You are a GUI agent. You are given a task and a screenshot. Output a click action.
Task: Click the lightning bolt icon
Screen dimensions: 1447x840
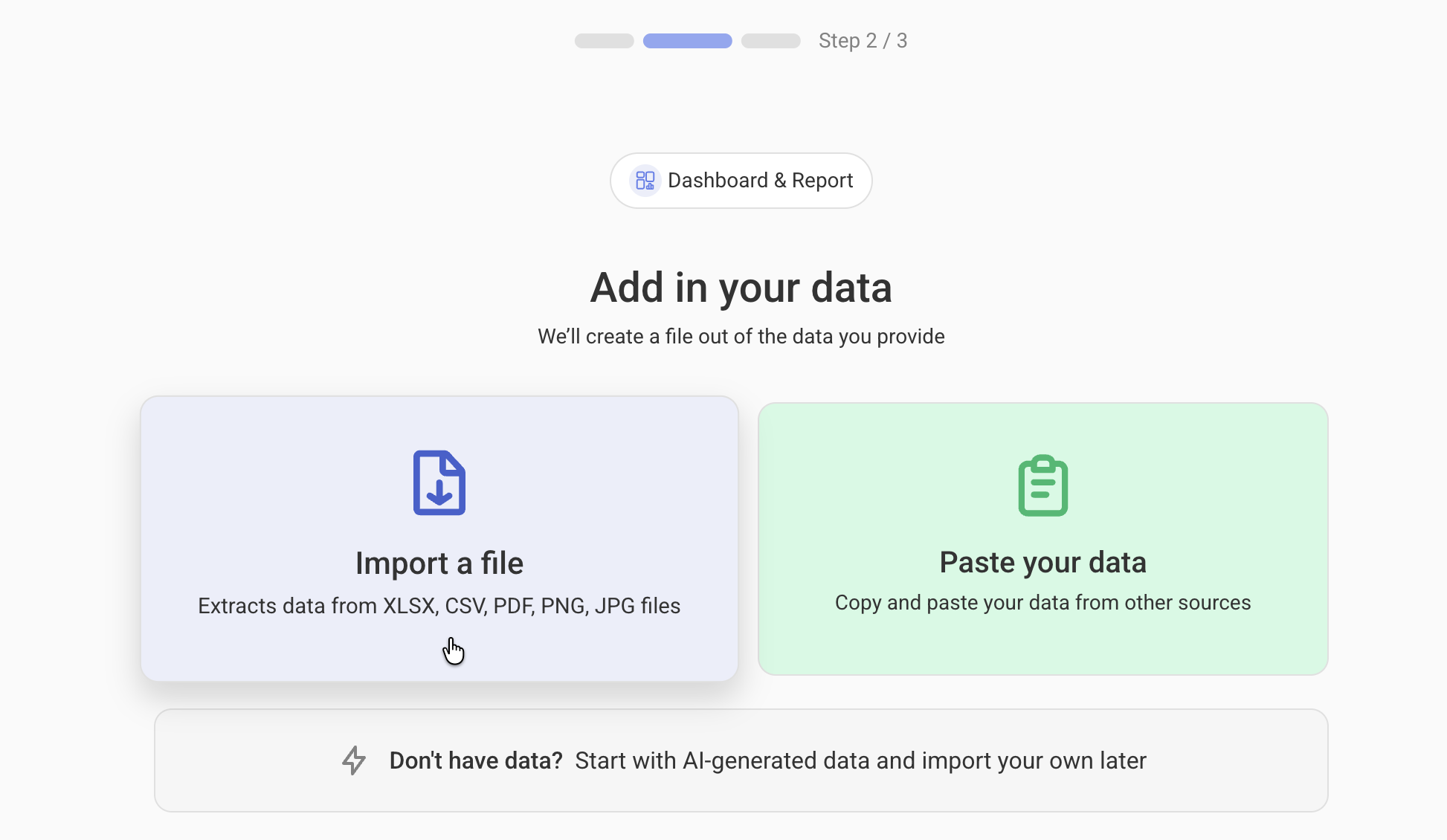(354, 760)
